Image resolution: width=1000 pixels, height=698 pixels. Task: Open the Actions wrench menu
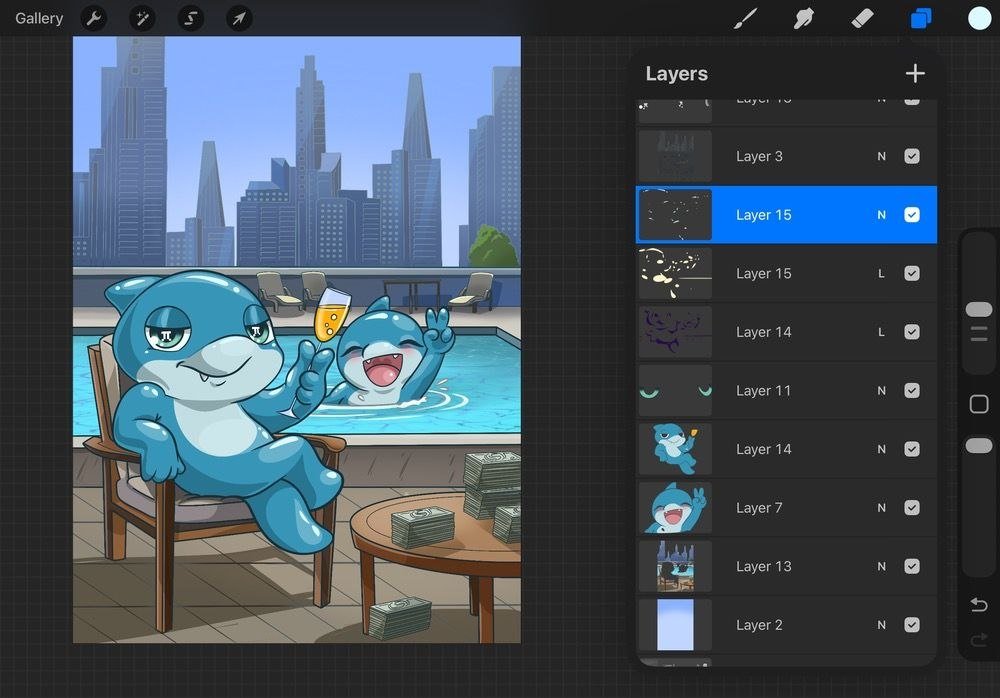[x=94, y=19]
